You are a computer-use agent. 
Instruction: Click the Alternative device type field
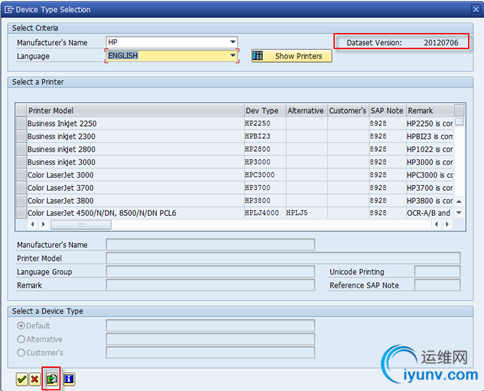tap(210, 339)
